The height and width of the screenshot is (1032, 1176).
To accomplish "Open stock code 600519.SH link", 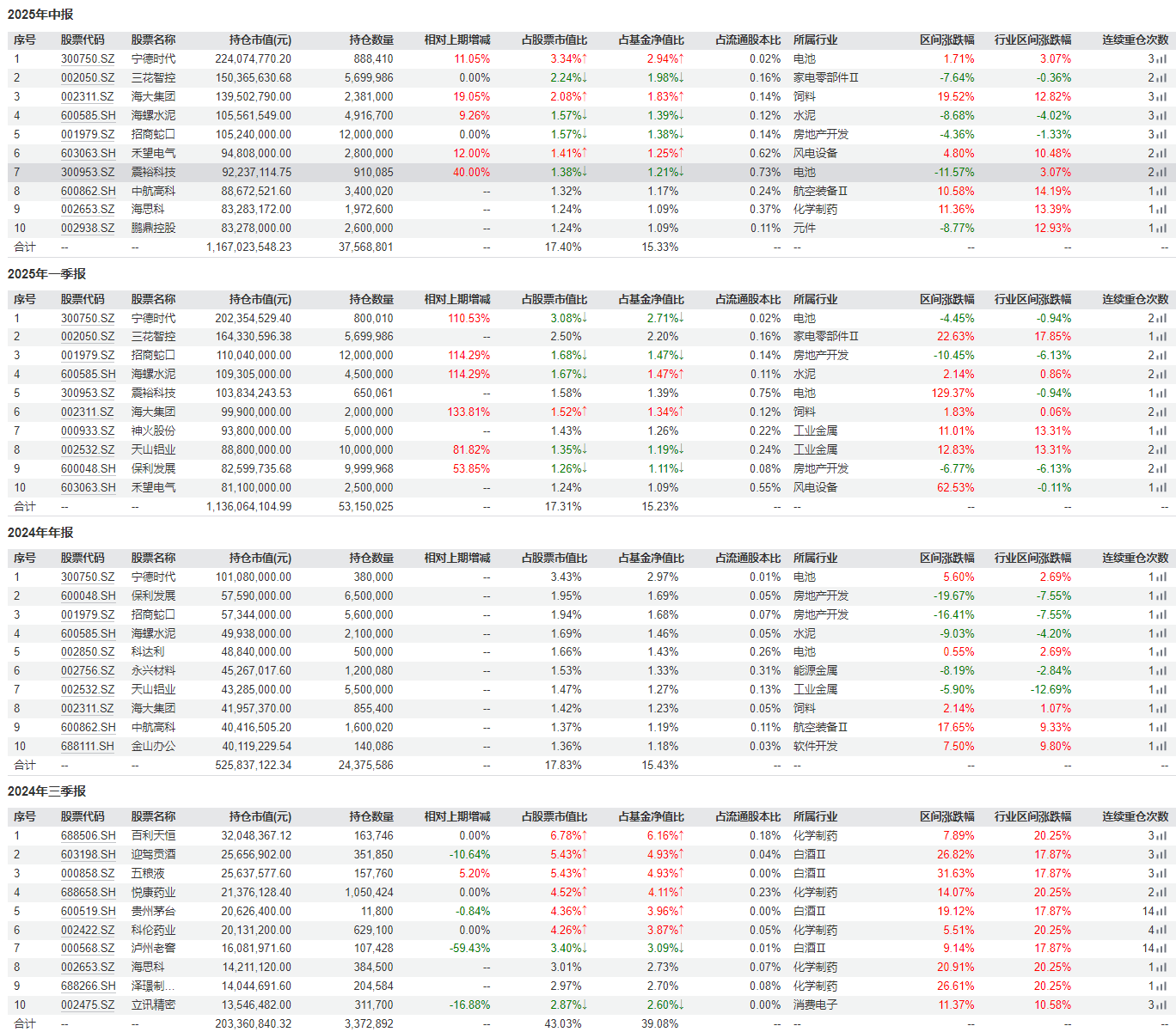I will click(88, 912).
